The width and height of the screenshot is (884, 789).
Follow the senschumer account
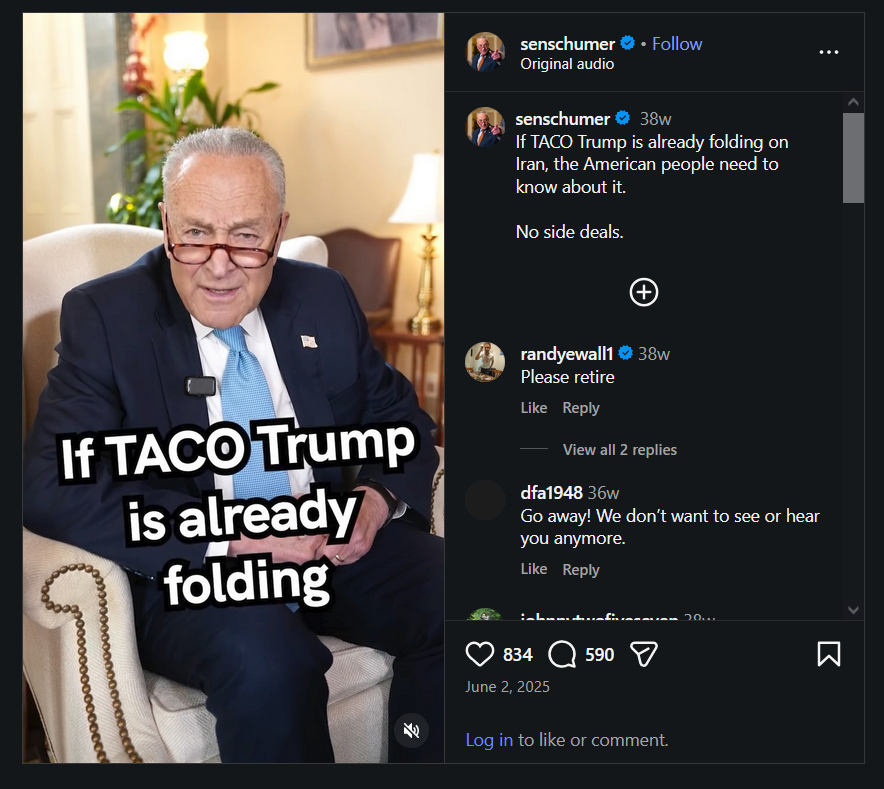(x=677, y=44)
